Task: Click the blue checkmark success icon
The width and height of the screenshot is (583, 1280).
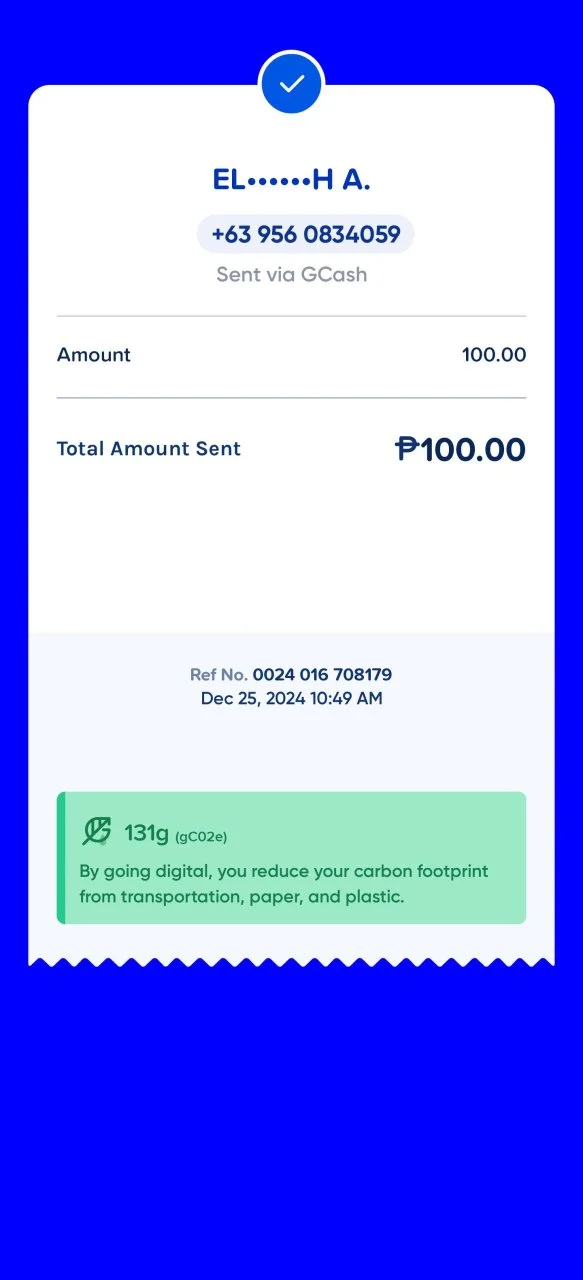Action: point(291,84)
